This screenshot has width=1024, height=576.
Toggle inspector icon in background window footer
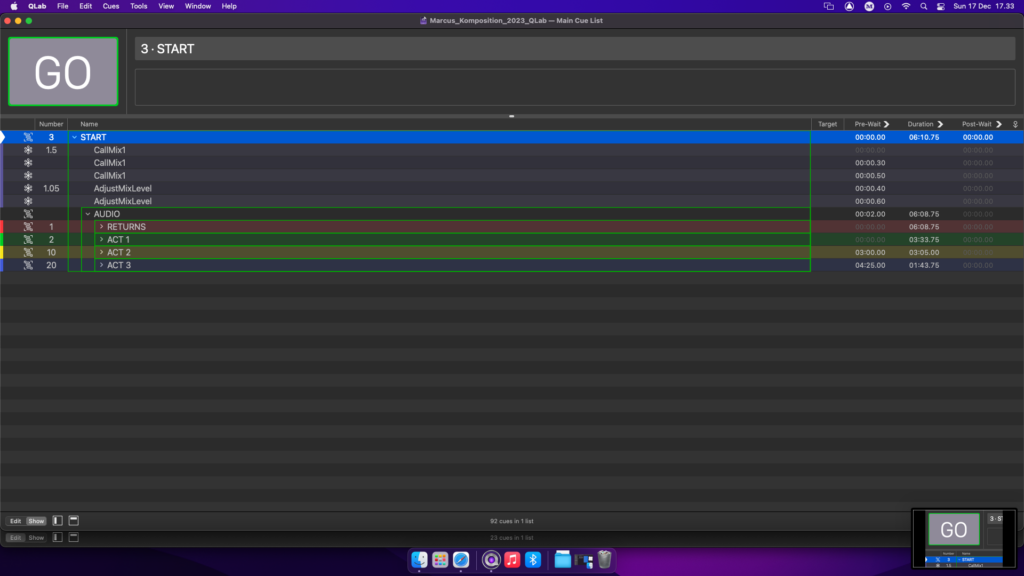[x=74, y=537]
